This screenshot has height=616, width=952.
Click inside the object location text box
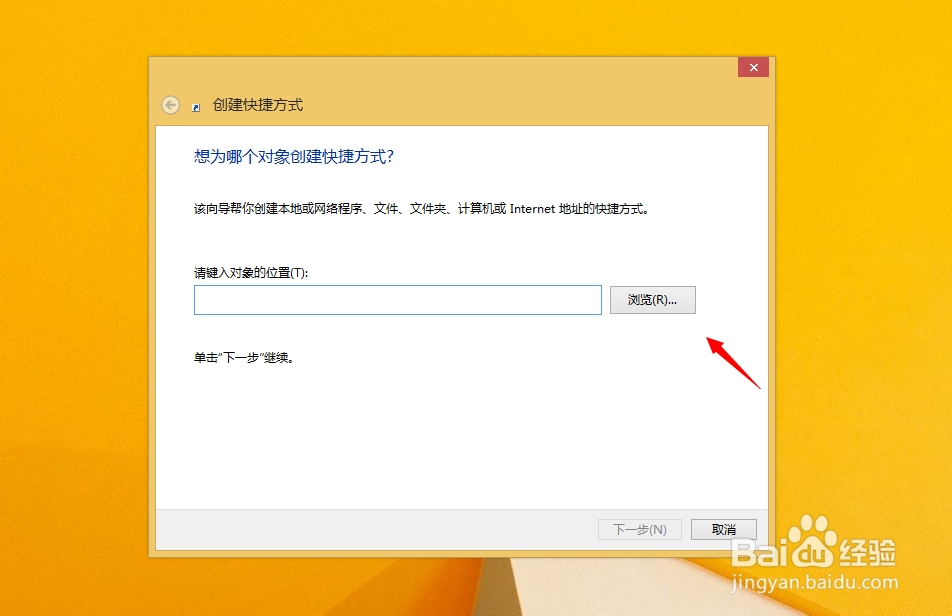397,300
